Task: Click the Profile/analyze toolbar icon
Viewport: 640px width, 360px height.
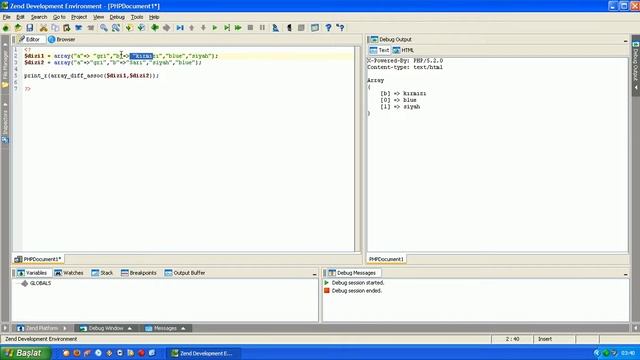Action: [276, 28]
